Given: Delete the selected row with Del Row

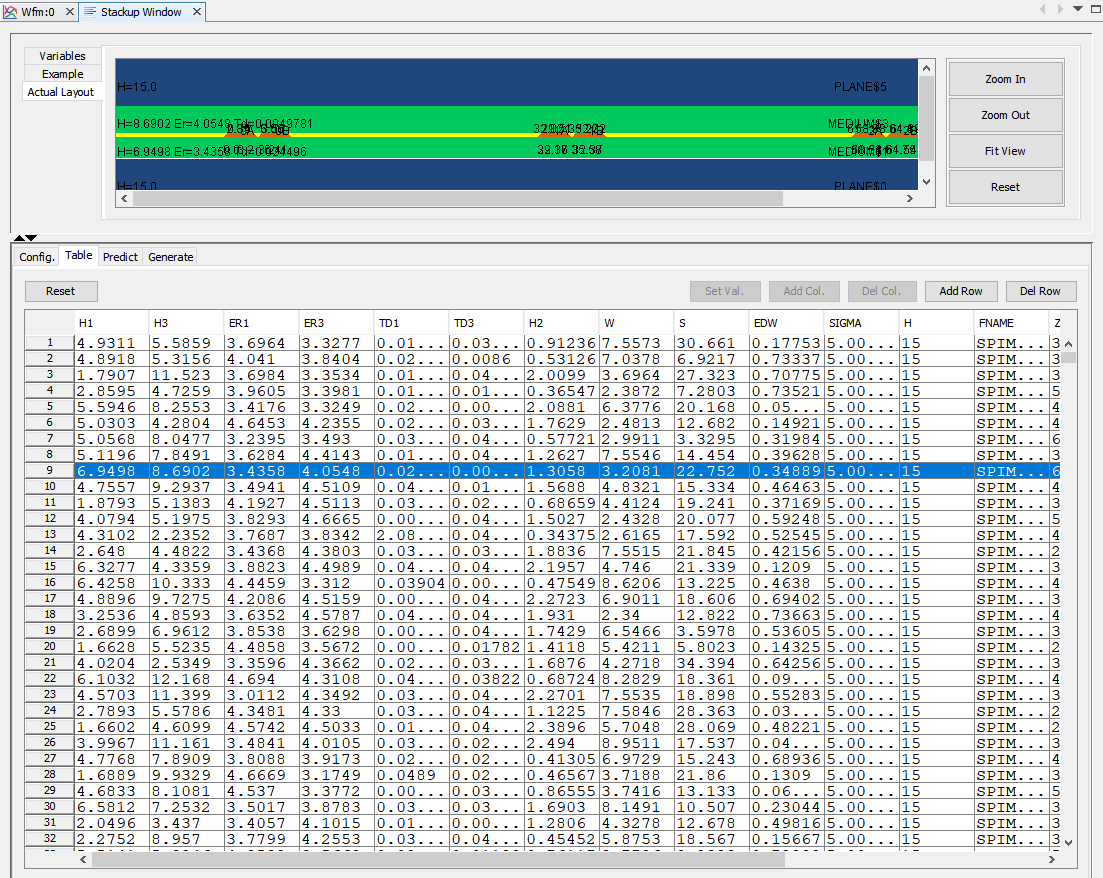Looking at the screenshot, I should click(1040, 291).
